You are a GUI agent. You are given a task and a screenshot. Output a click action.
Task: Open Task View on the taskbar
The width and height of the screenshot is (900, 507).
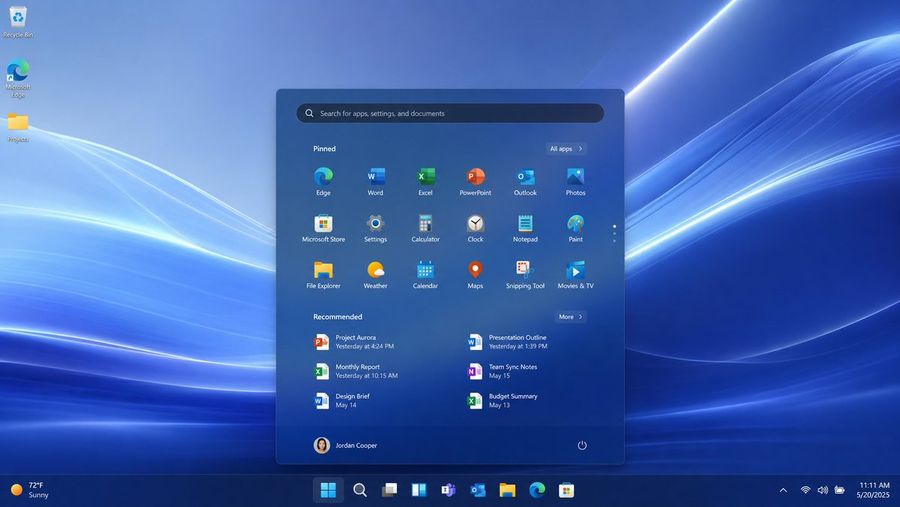point(389,490)
